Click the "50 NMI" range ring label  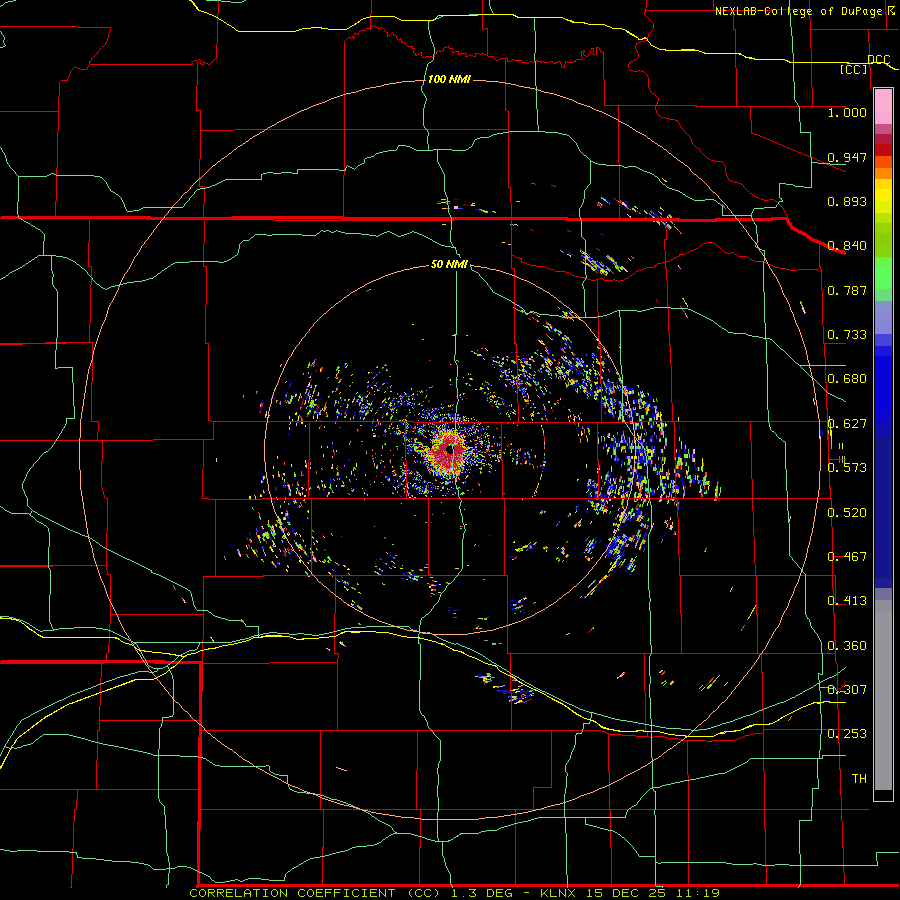(x=449, y=264)
